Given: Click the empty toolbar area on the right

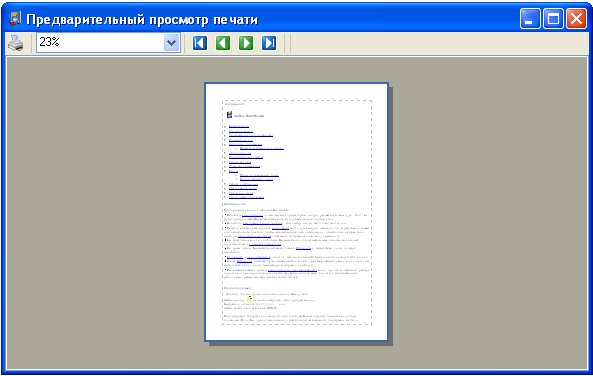Looking at the screenshot, I should (x=439, y=43).
